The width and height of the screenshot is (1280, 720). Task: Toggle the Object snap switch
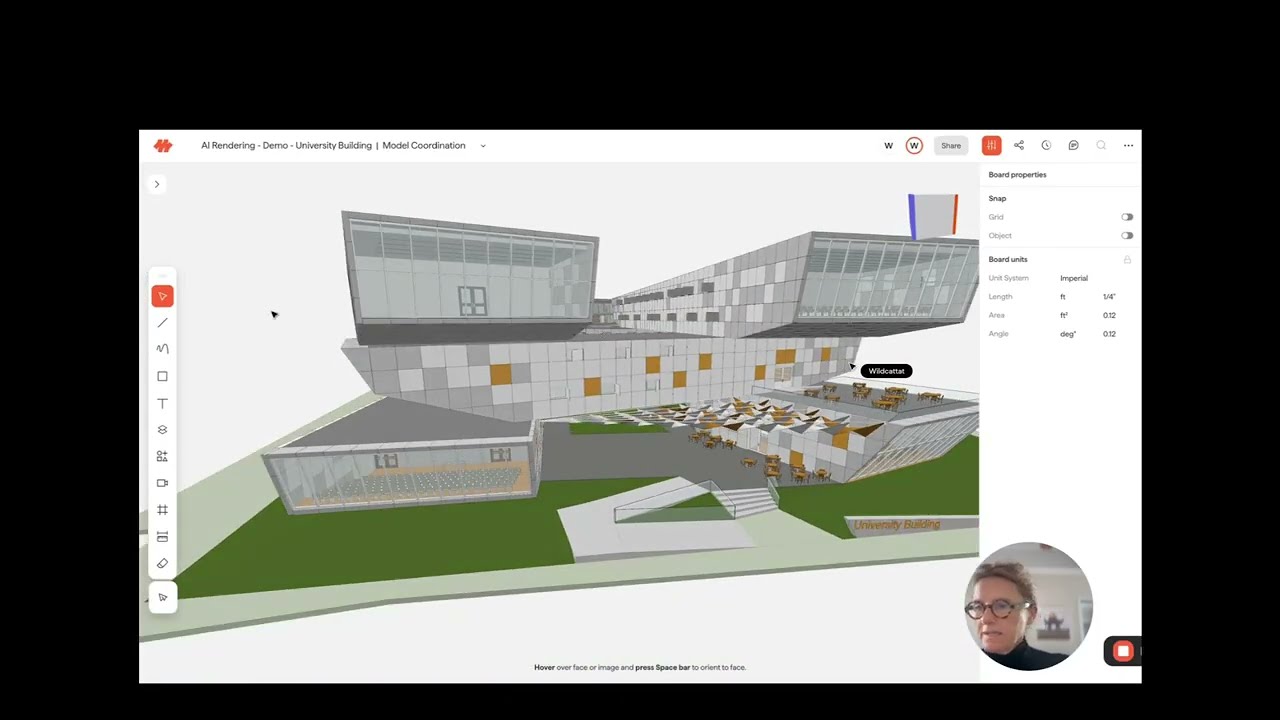[1127, 236]
